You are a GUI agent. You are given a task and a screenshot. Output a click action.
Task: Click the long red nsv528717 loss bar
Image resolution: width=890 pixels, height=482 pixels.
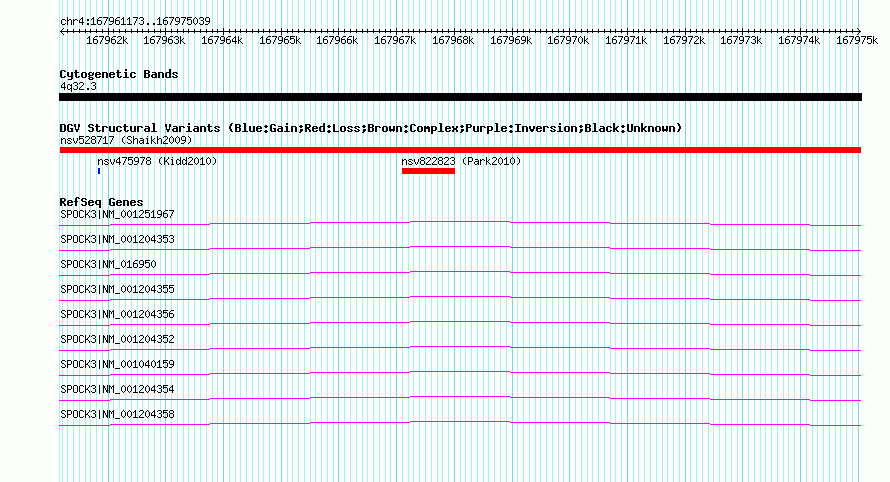point(460,150)
